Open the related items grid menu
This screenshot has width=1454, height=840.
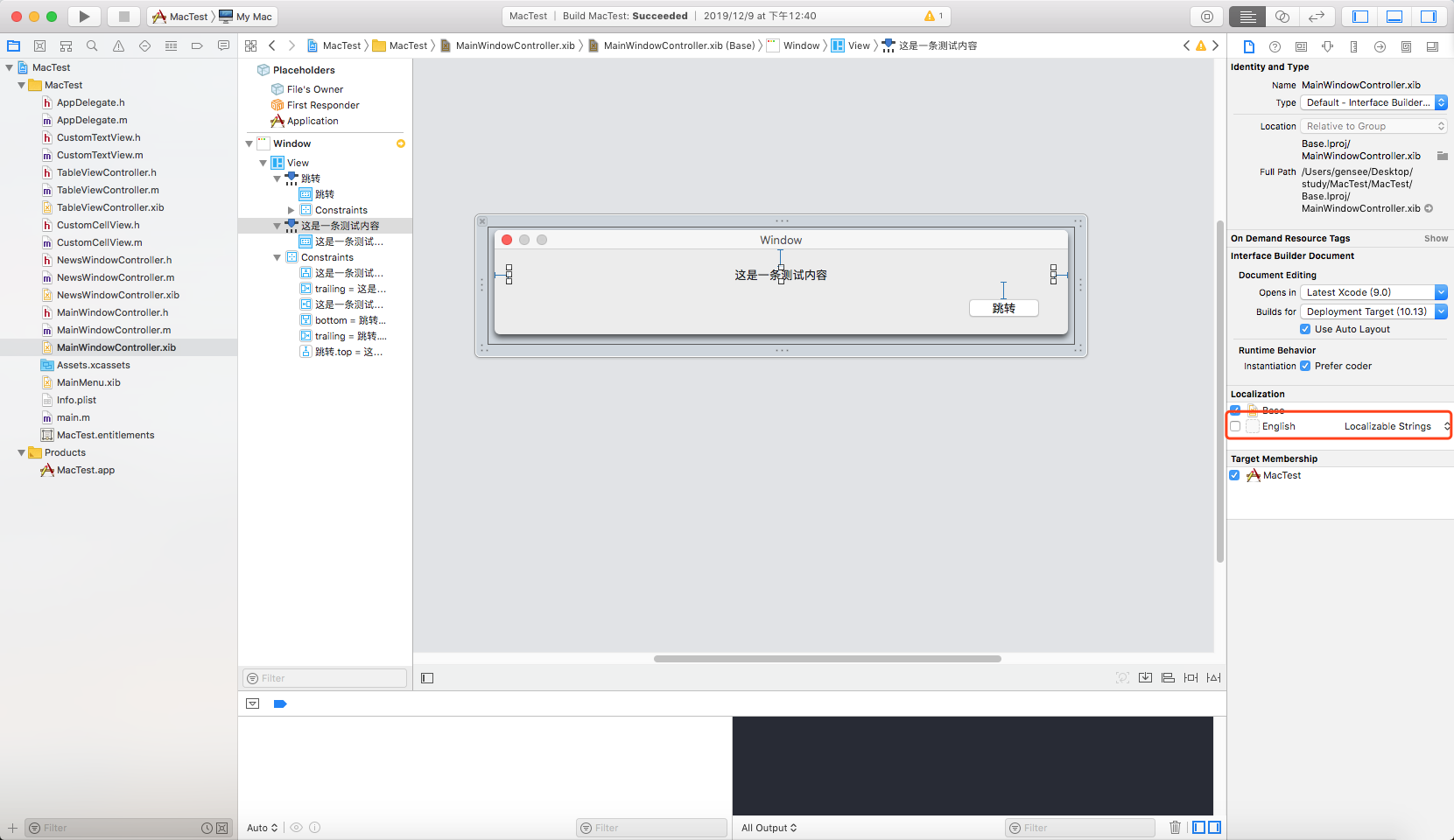pyautogui.click(x=251, y=45)
